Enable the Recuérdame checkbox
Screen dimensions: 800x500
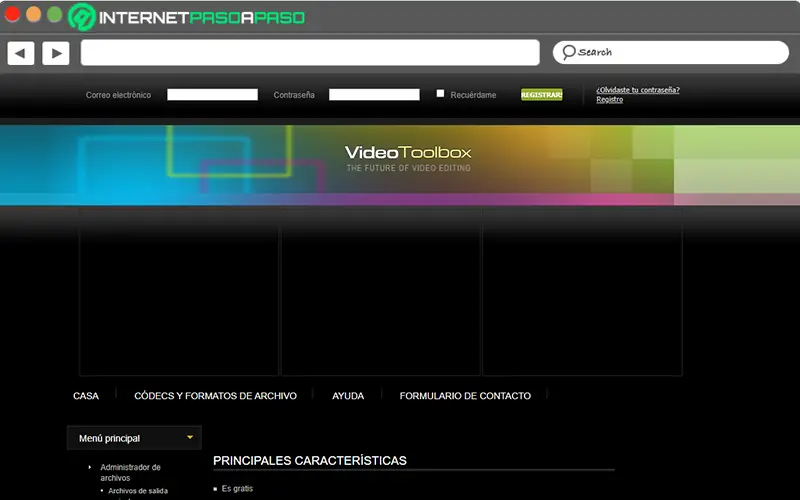(x=440, y=93)
